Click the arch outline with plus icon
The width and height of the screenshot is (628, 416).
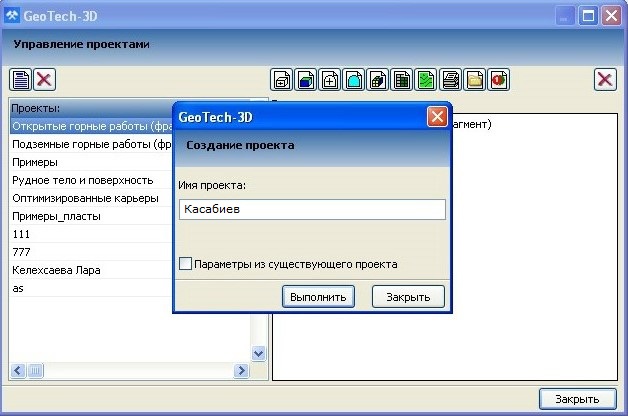tap(330, 79)
